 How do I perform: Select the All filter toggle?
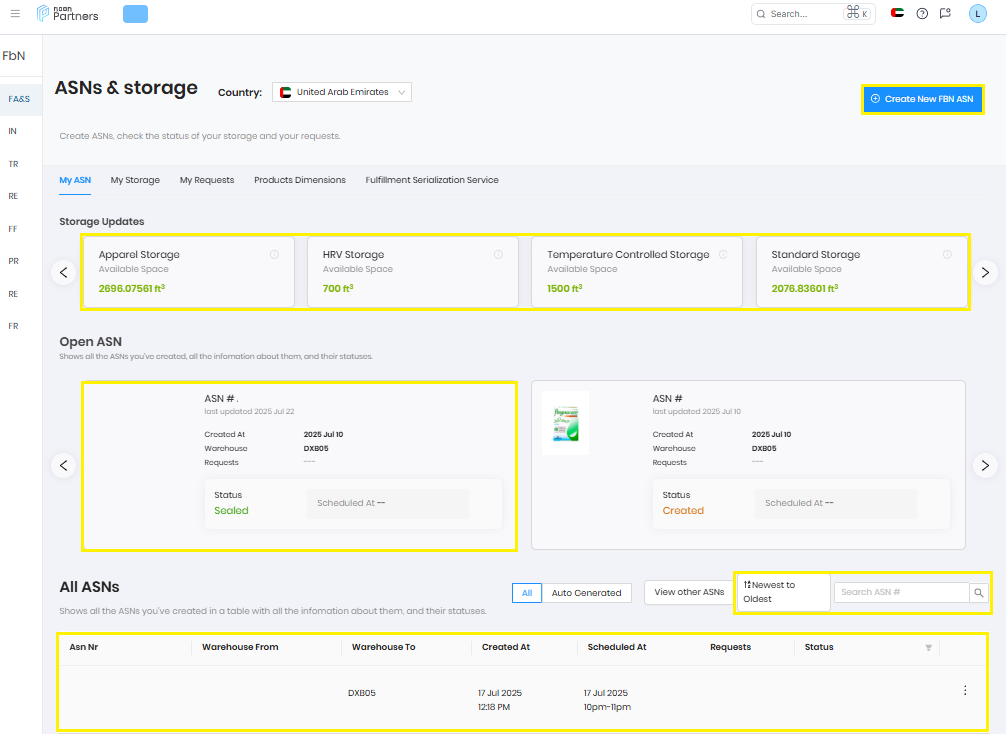tap(527, 593)
